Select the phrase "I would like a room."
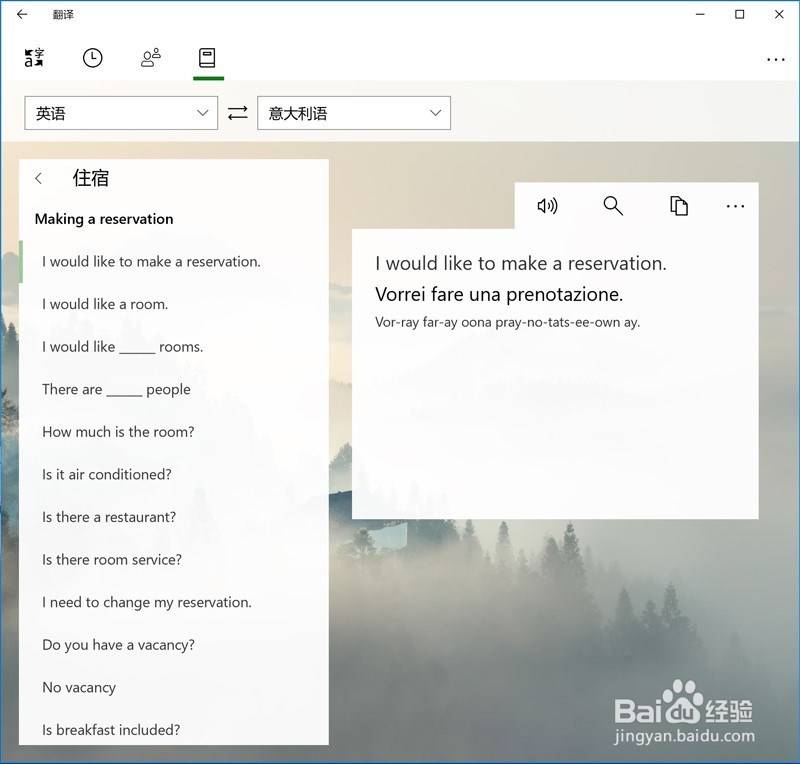800x764 pixels. pos(104,304)
